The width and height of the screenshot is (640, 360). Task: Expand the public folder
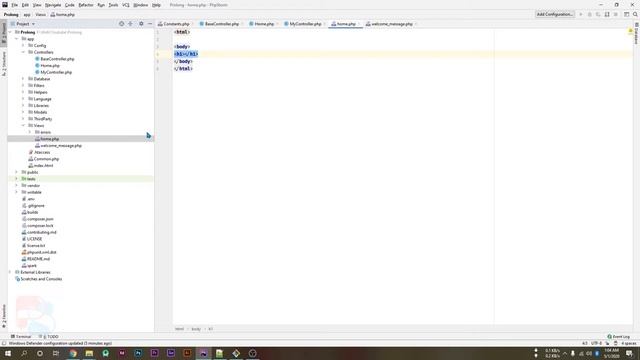[17, 172]
